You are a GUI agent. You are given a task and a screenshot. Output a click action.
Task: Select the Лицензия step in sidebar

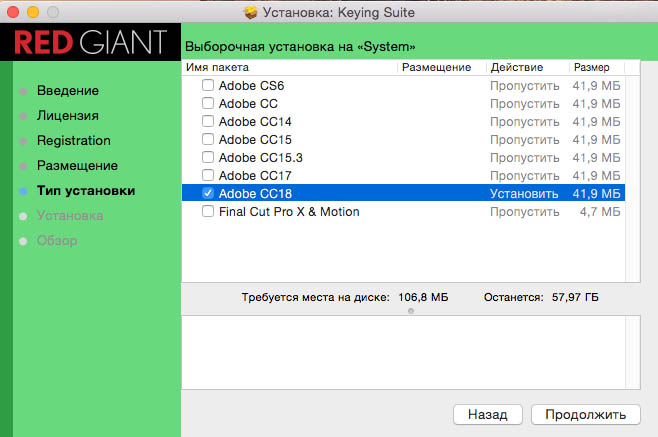pyautogui.click(x=68, y=115)
